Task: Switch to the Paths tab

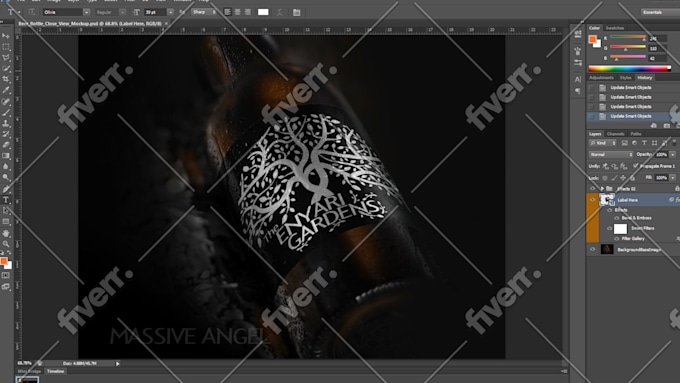Action: [x=636, y=134]
